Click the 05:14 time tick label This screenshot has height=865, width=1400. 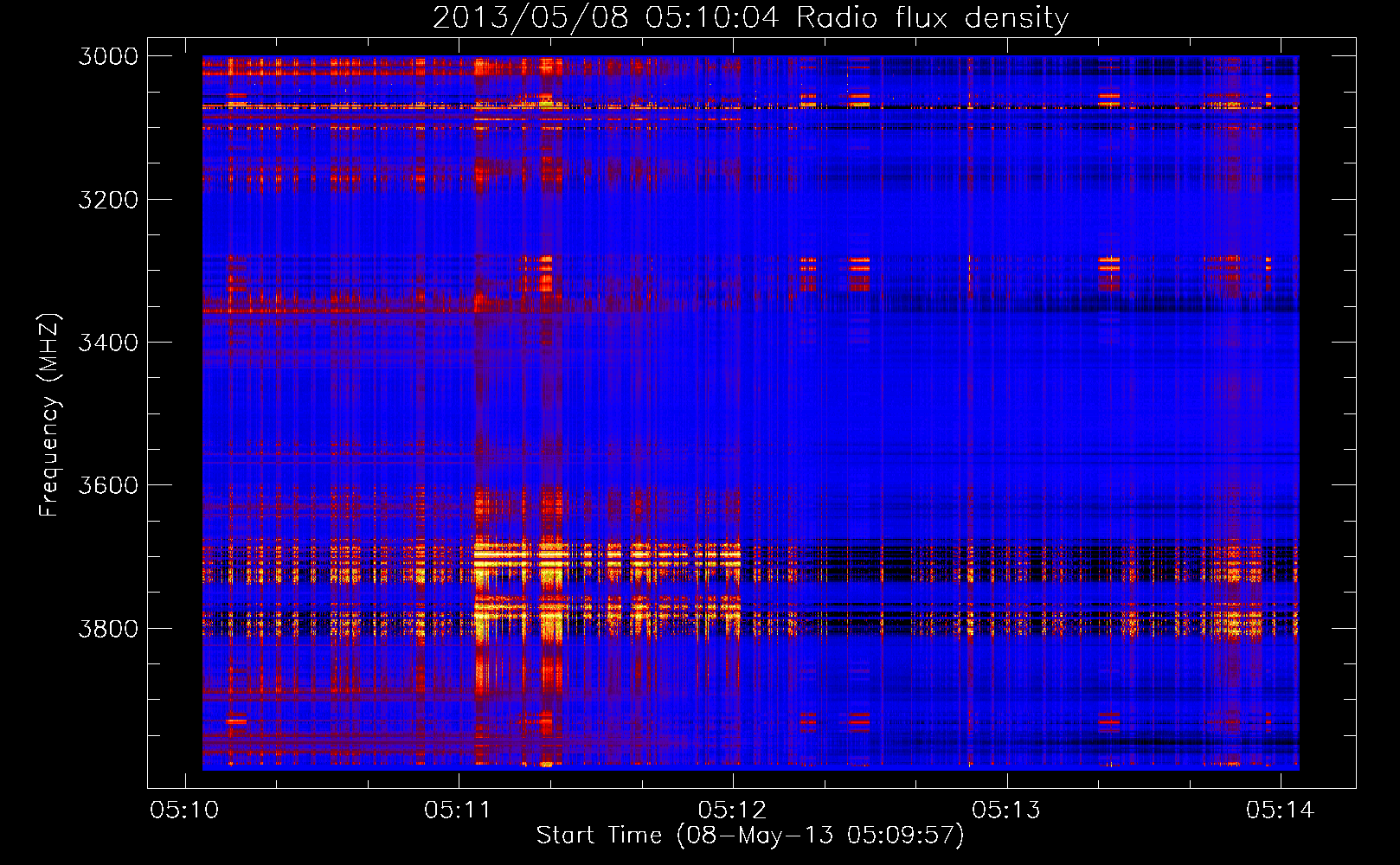click(x=1281, y=810)
